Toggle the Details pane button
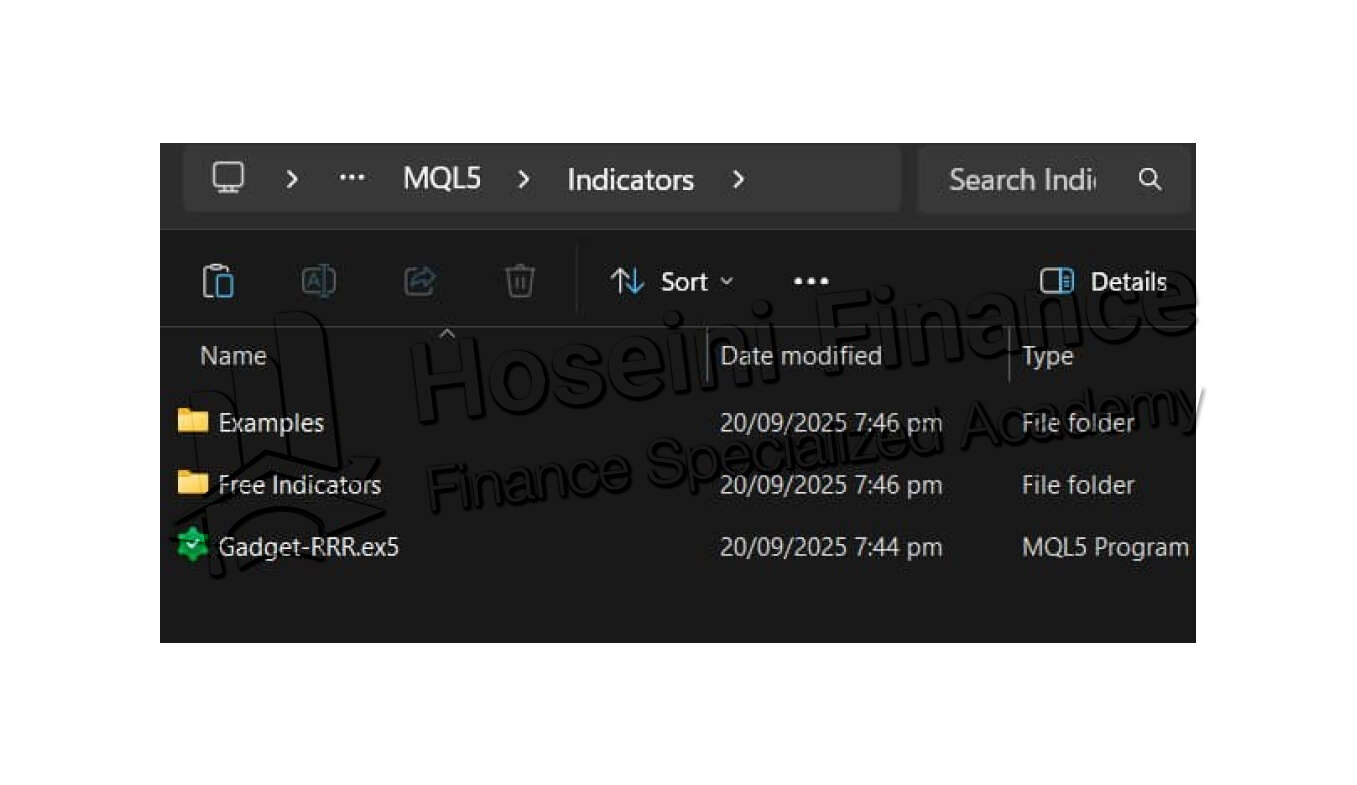This screenshot has height=785, width=1357. [x=1103, y=282]
